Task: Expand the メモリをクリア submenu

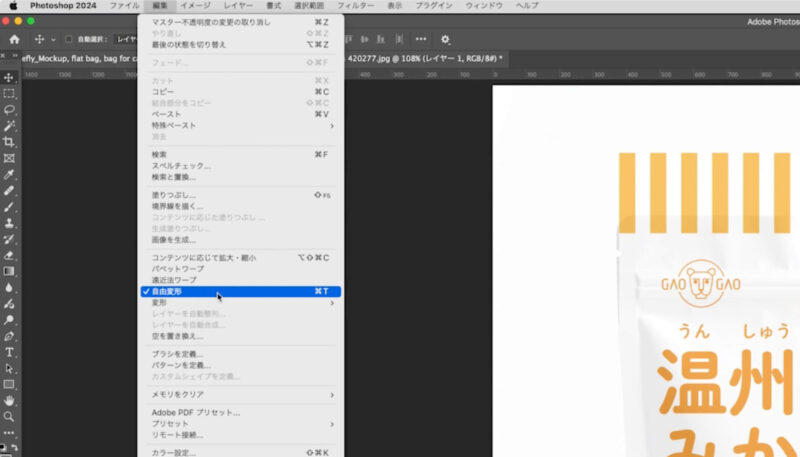Action: pos(241,395)
